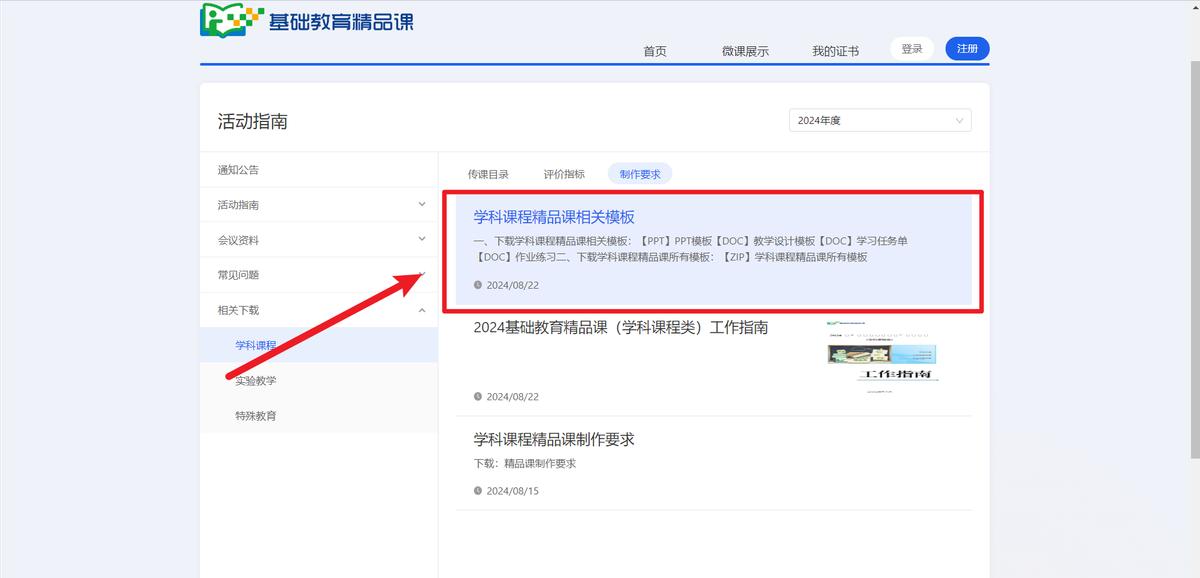Click the 登录 button
The height and width of the screenshot is (578, 1200).
tap(911, 48)
